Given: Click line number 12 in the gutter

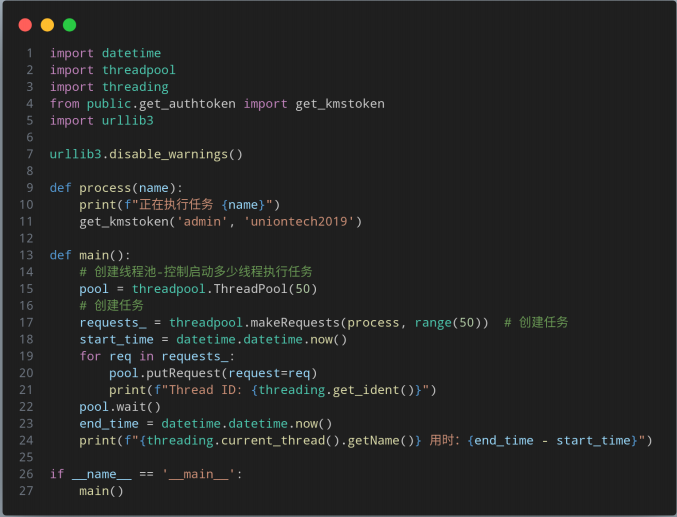Looking at the screenshot, I should click(x=26, y=238).
